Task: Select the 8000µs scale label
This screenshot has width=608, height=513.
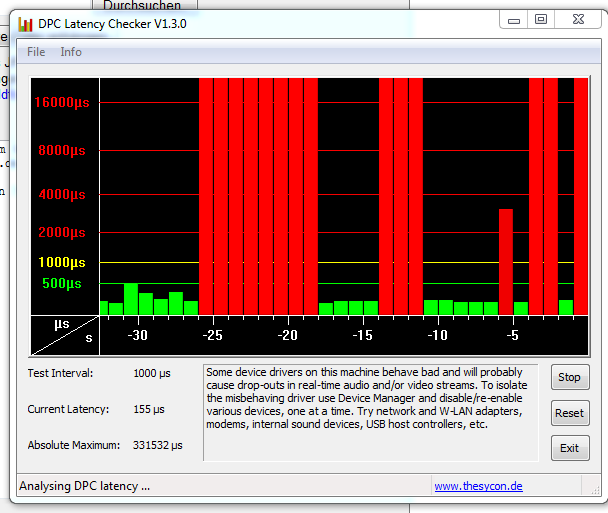Action: click(62, 150)
